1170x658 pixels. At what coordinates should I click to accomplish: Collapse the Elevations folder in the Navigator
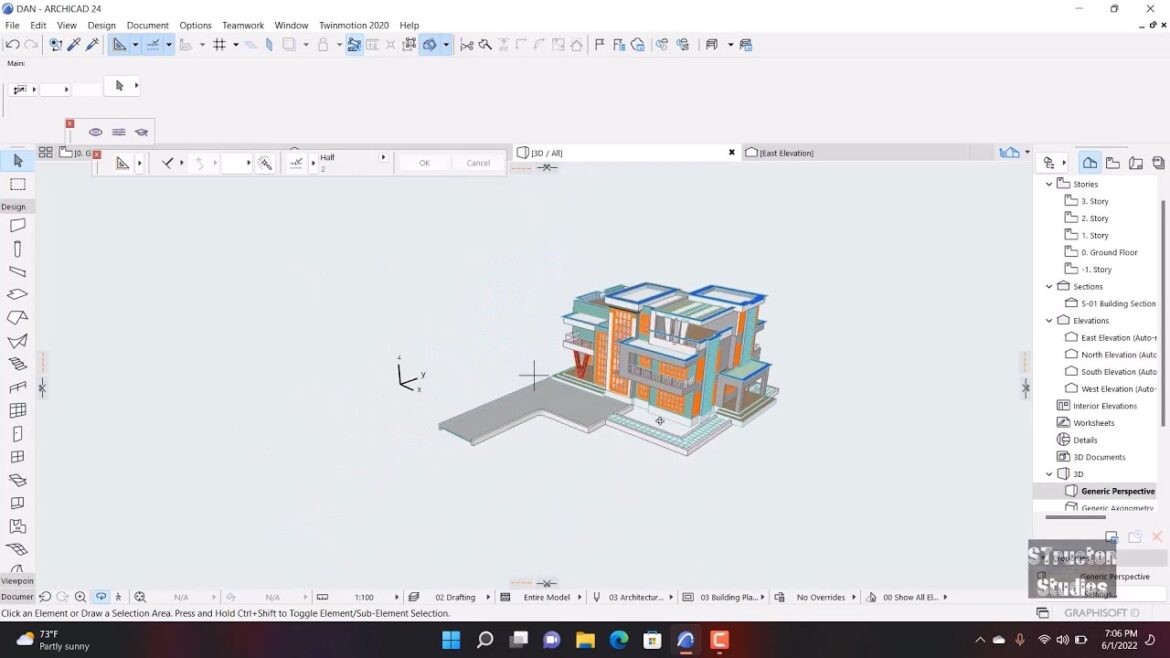click(1049, 321)
